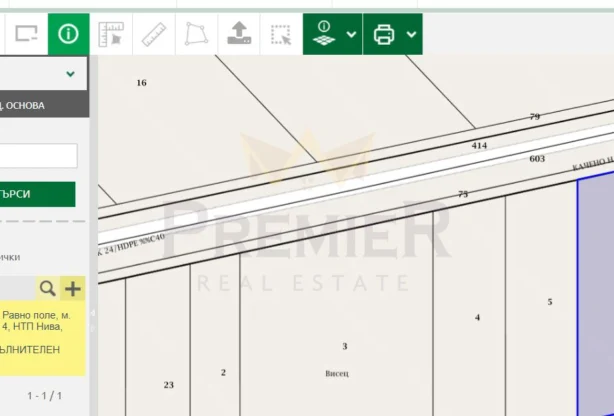Viewport: 614px width, 416px height.
Task: Select the Равно поле search result
Action: [40, 332]
